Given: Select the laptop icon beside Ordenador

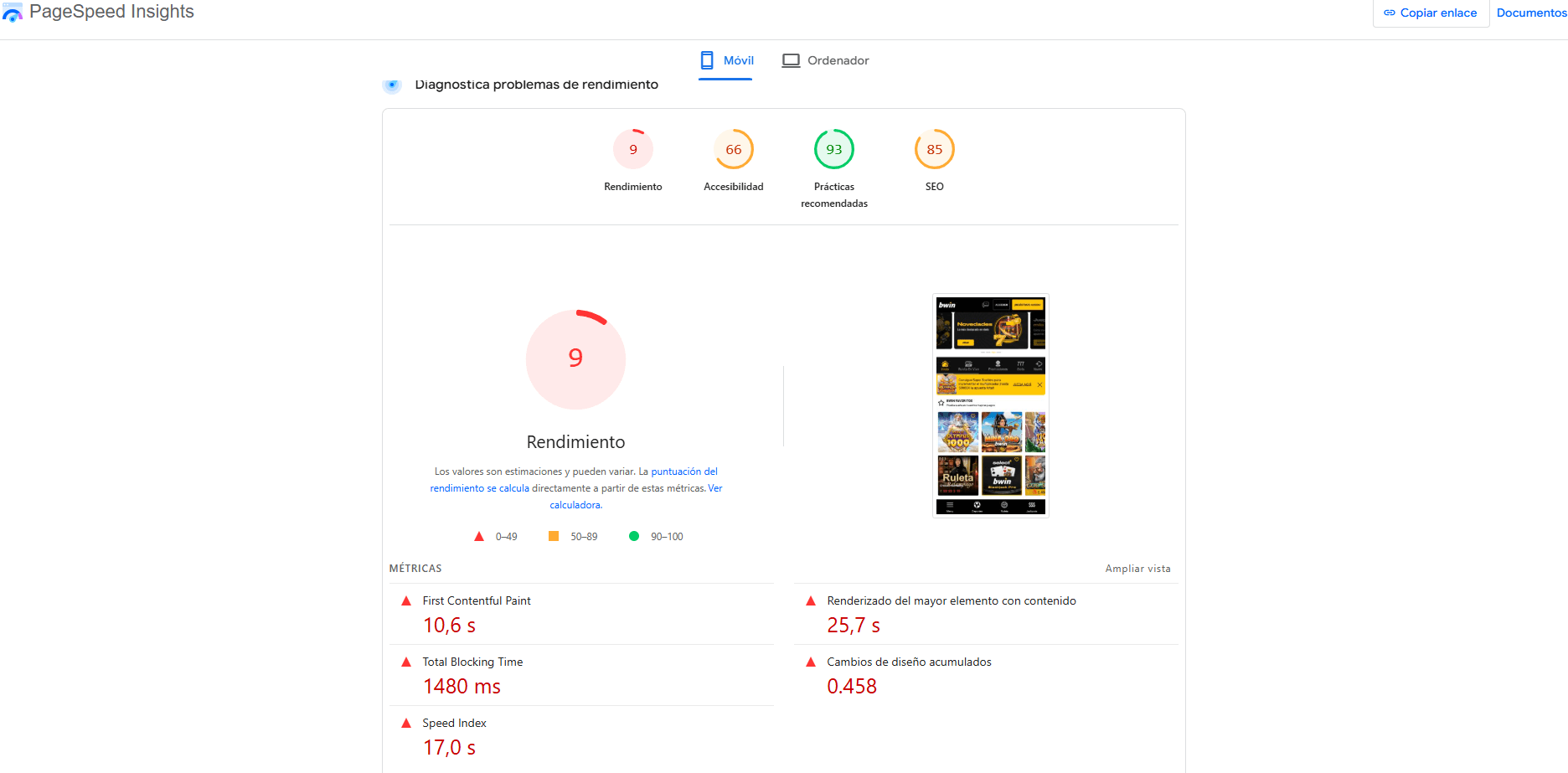Looking at the screenshot, I should click(791, 60).
